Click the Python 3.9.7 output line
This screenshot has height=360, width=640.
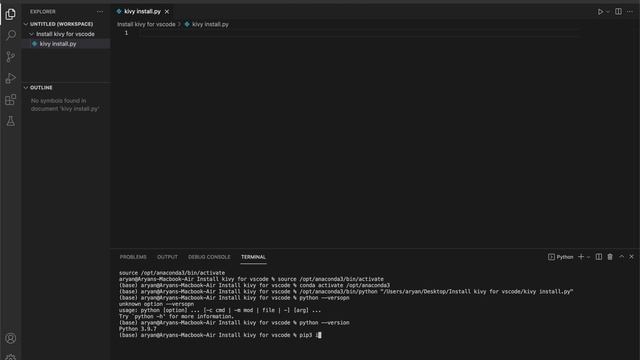click(x=138, y=329)
